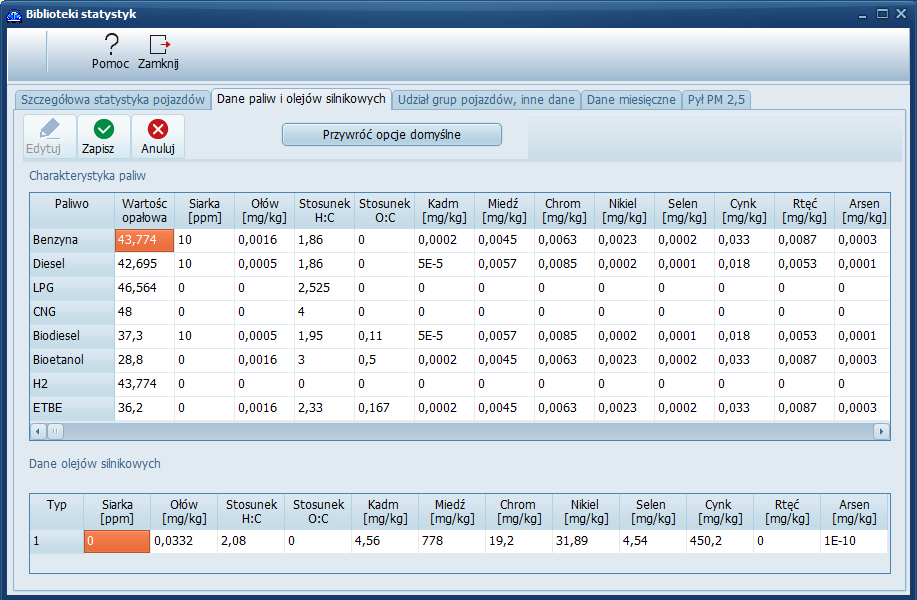Viewport: 917px width, 600px height.
Task: Click Siarka [ppm] header in fuel table
Action: [x=205, y=211]
